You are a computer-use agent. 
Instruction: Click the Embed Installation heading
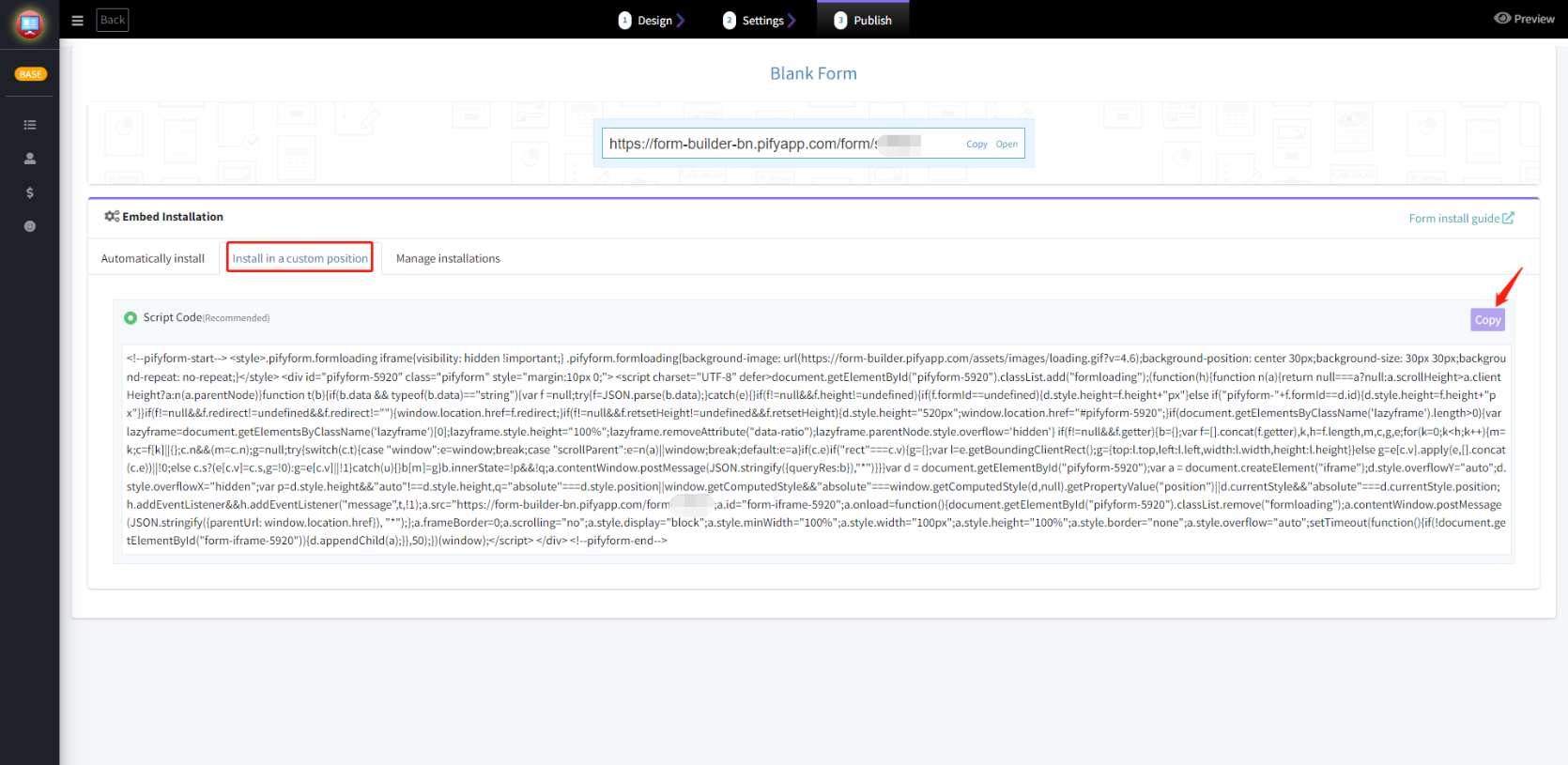click(173, 217)
